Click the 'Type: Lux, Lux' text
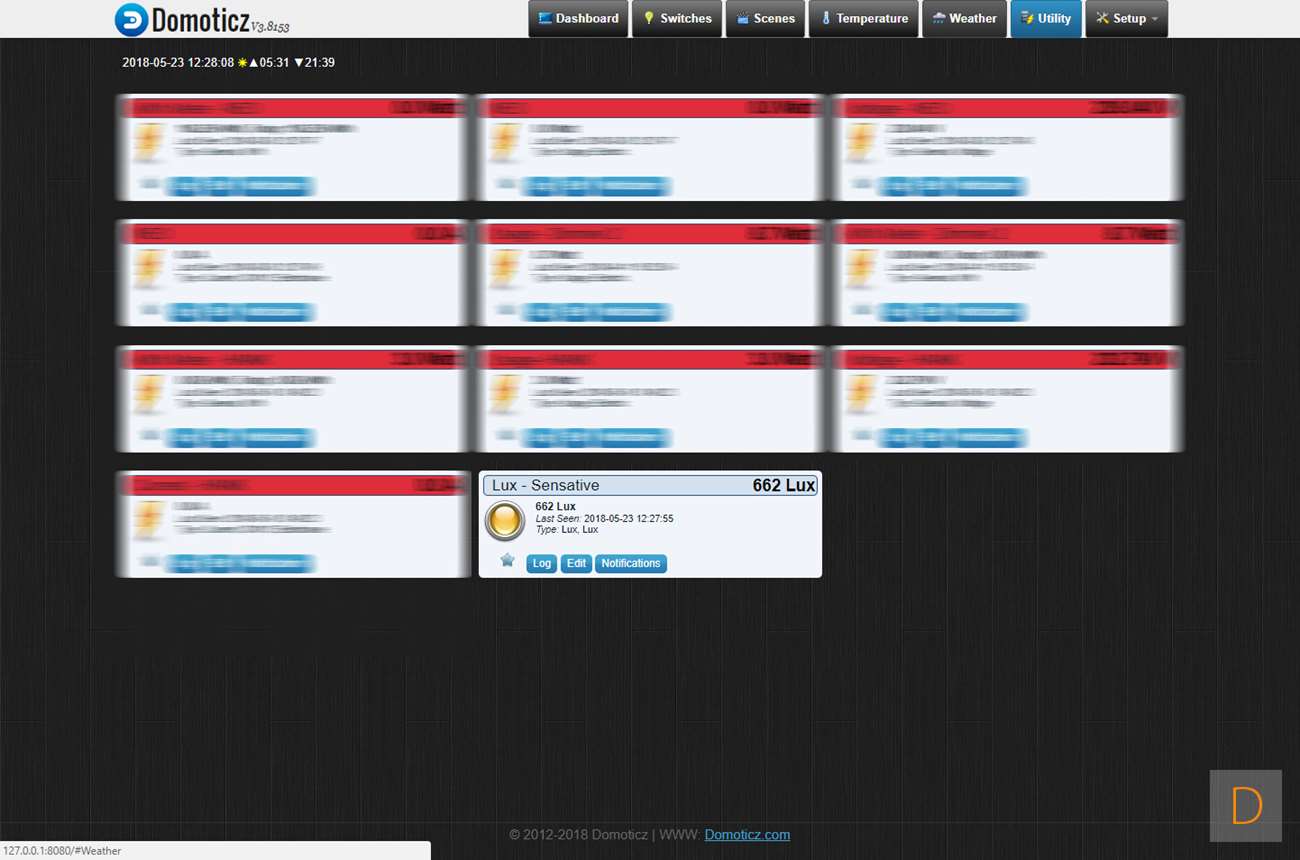Screen dimensions: 1300x860 click(567, 530)
